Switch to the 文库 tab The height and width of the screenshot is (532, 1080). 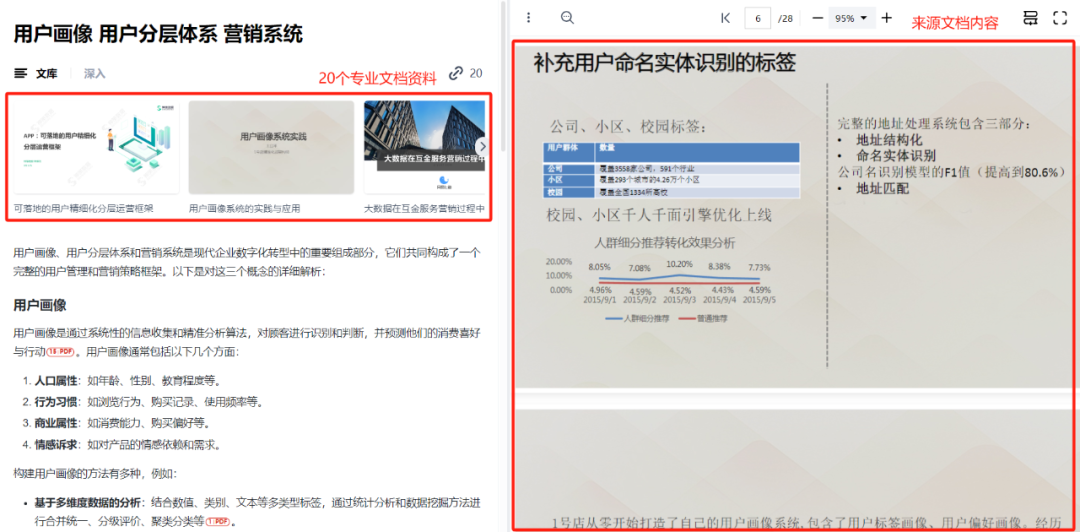[46, 74]
